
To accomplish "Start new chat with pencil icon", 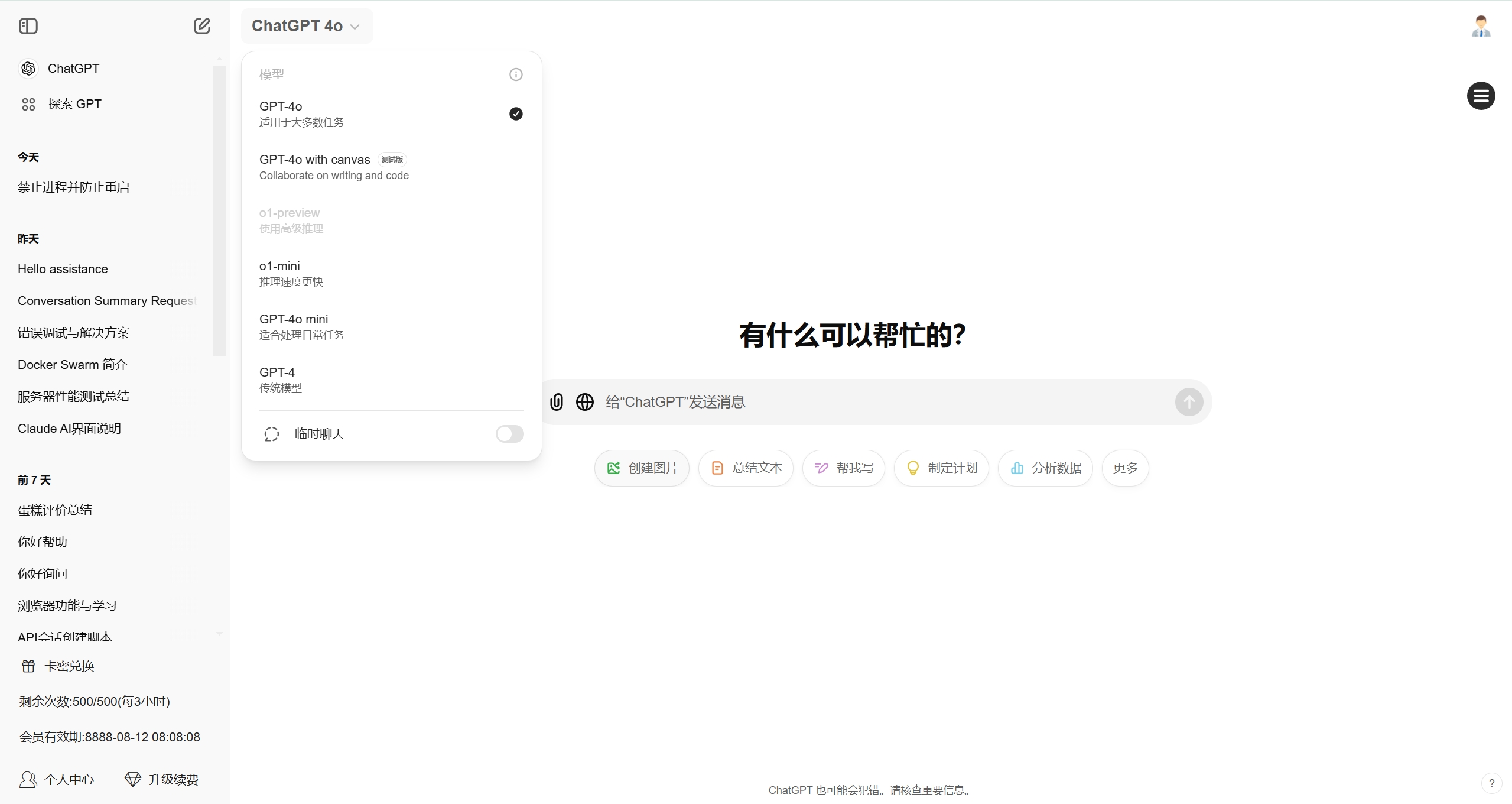I will [x=202, y=26].
